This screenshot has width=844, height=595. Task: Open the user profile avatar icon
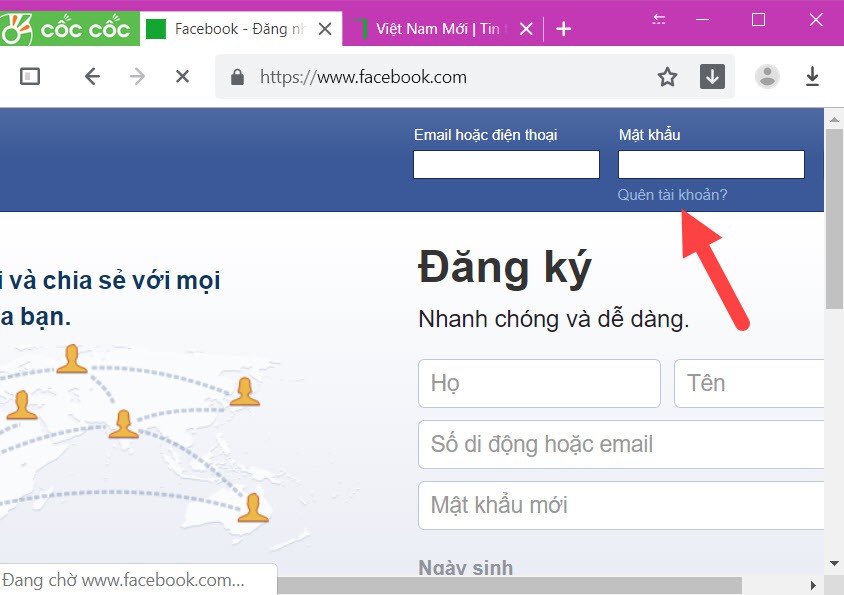click(767, 76)
